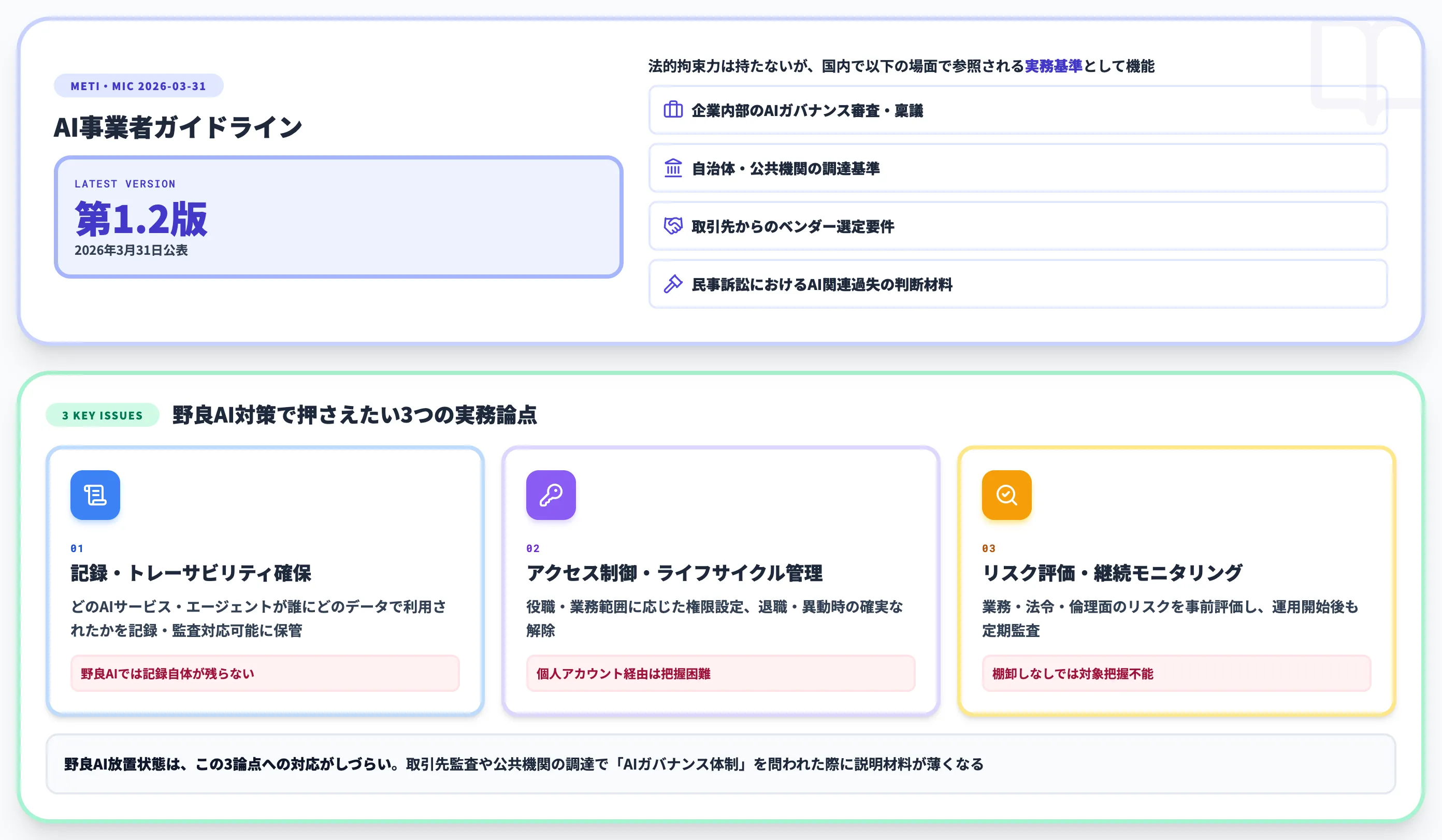Select the METI • MIC 2026-03-31 badge
1442x840 pixels.
tap(138, 86)
